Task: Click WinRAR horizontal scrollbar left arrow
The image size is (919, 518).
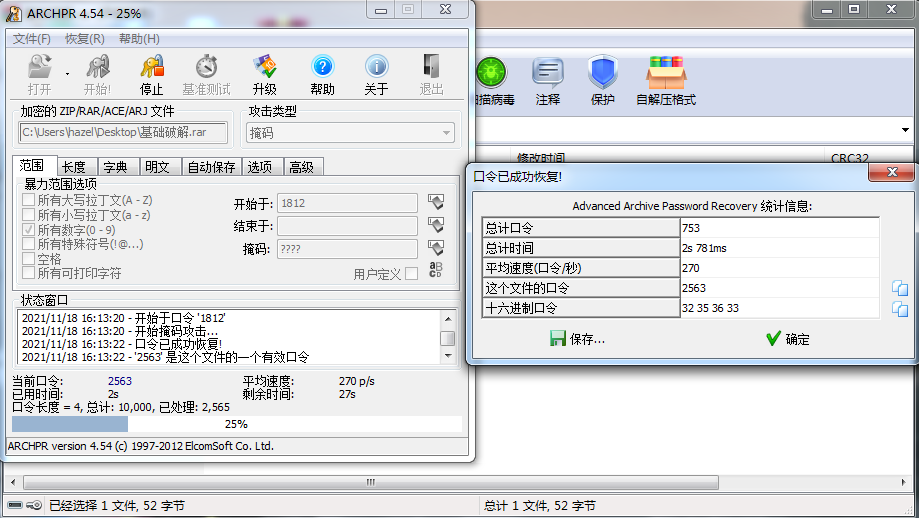Action: coord(13,482)
